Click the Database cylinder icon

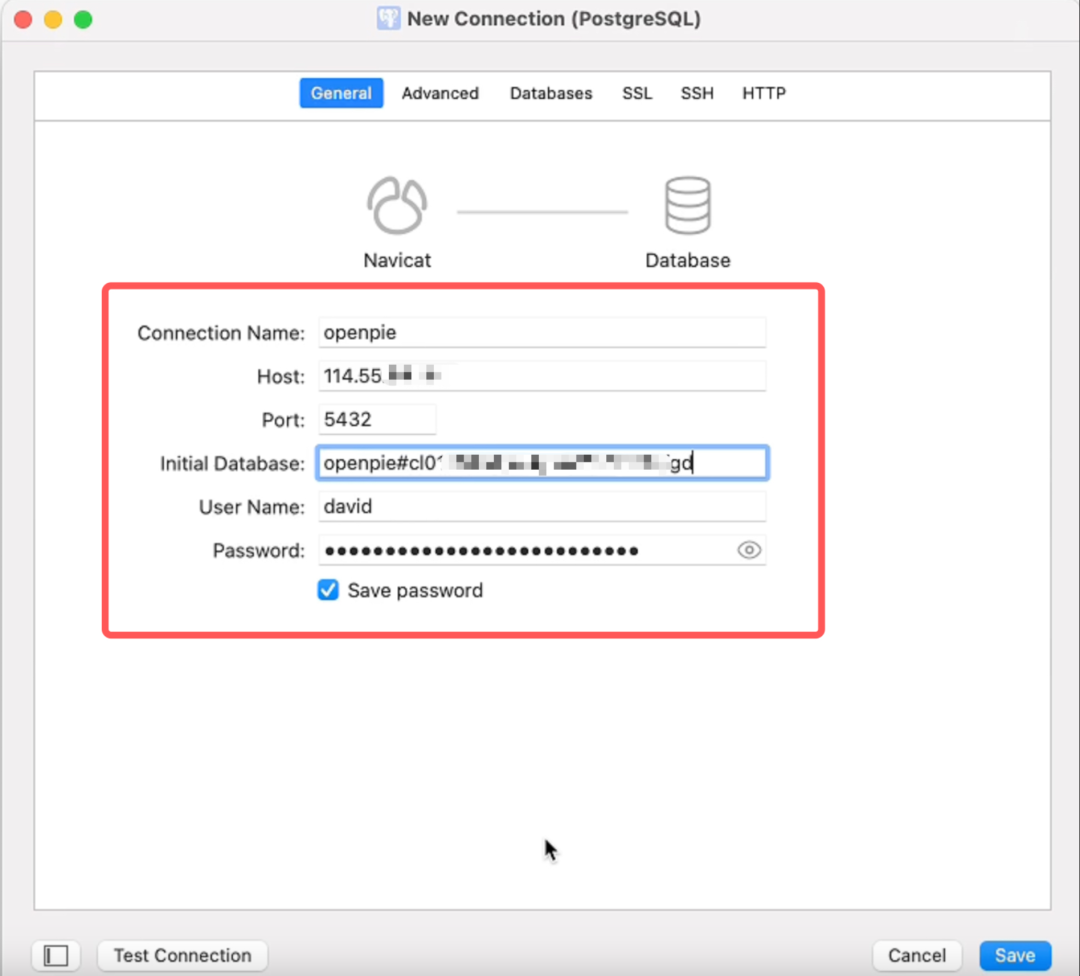click(687, 205)
